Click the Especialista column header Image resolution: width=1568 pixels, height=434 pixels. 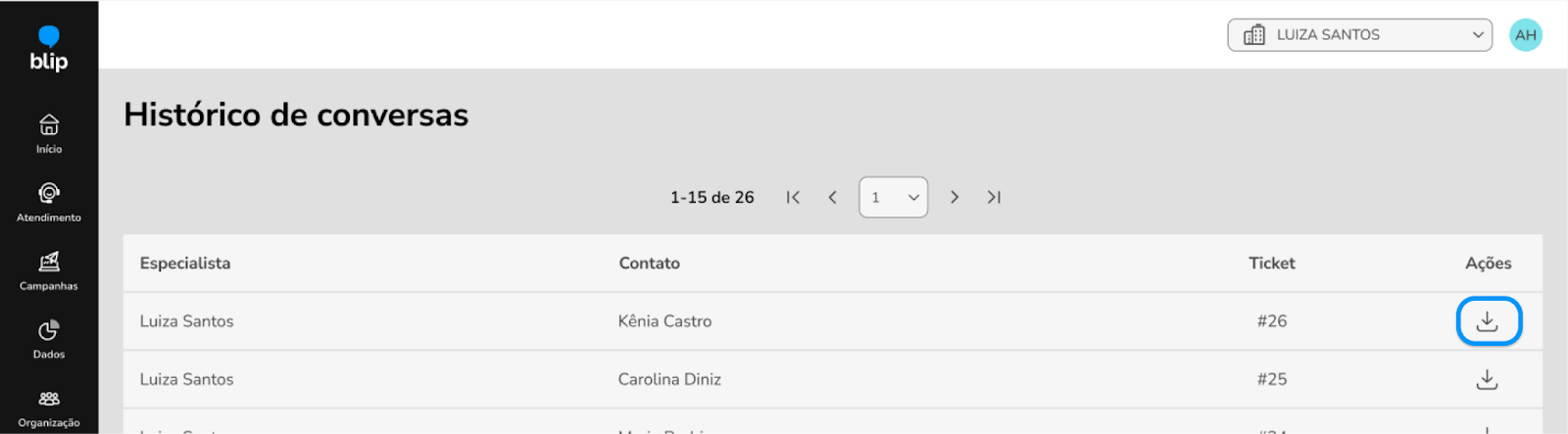click(x=185, y=263)
